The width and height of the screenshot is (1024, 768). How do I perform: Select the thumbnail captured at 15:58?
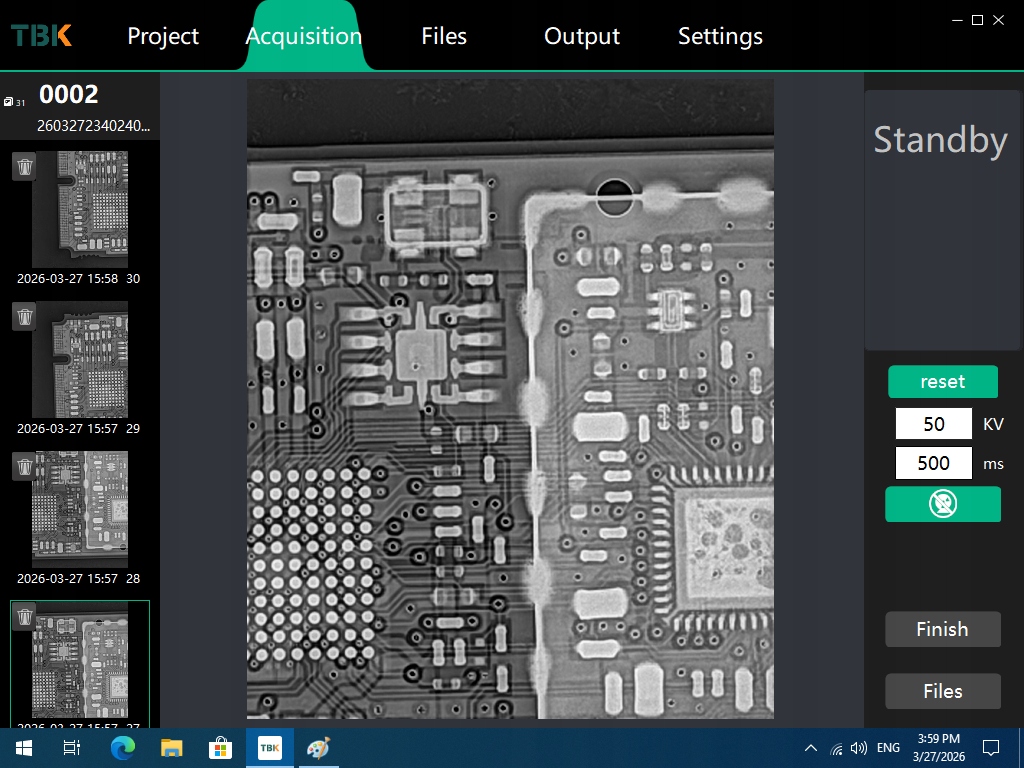[80, 209]
